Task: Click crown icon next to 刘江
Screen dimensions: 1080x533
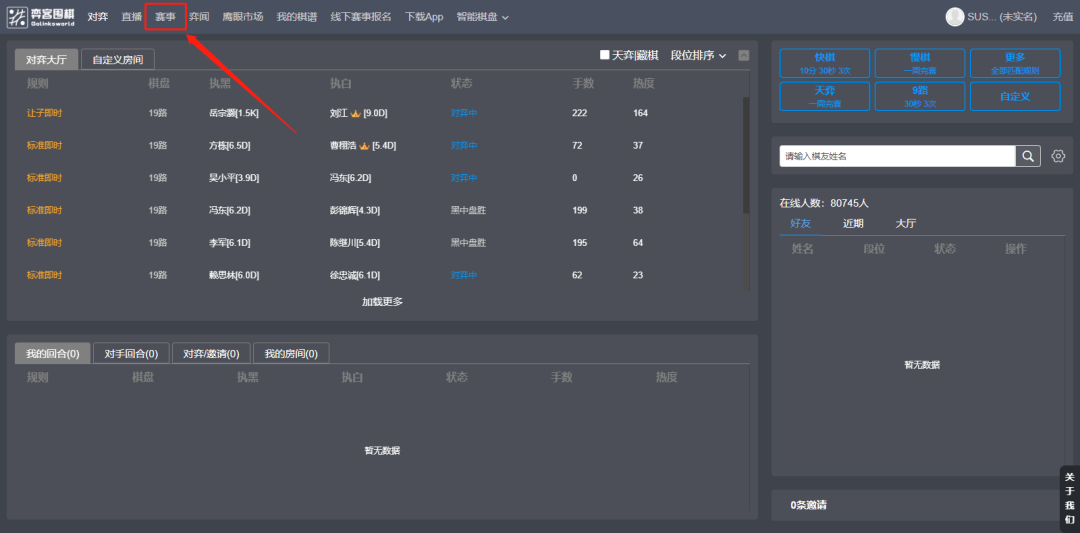Action: tap(355, 113)
